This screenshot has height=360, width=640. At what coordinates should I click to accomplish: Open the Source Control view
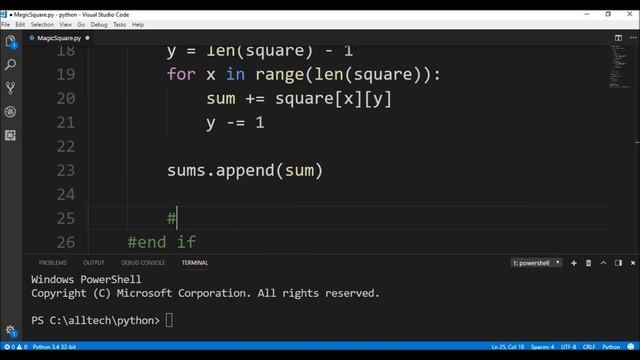(10, 88)
